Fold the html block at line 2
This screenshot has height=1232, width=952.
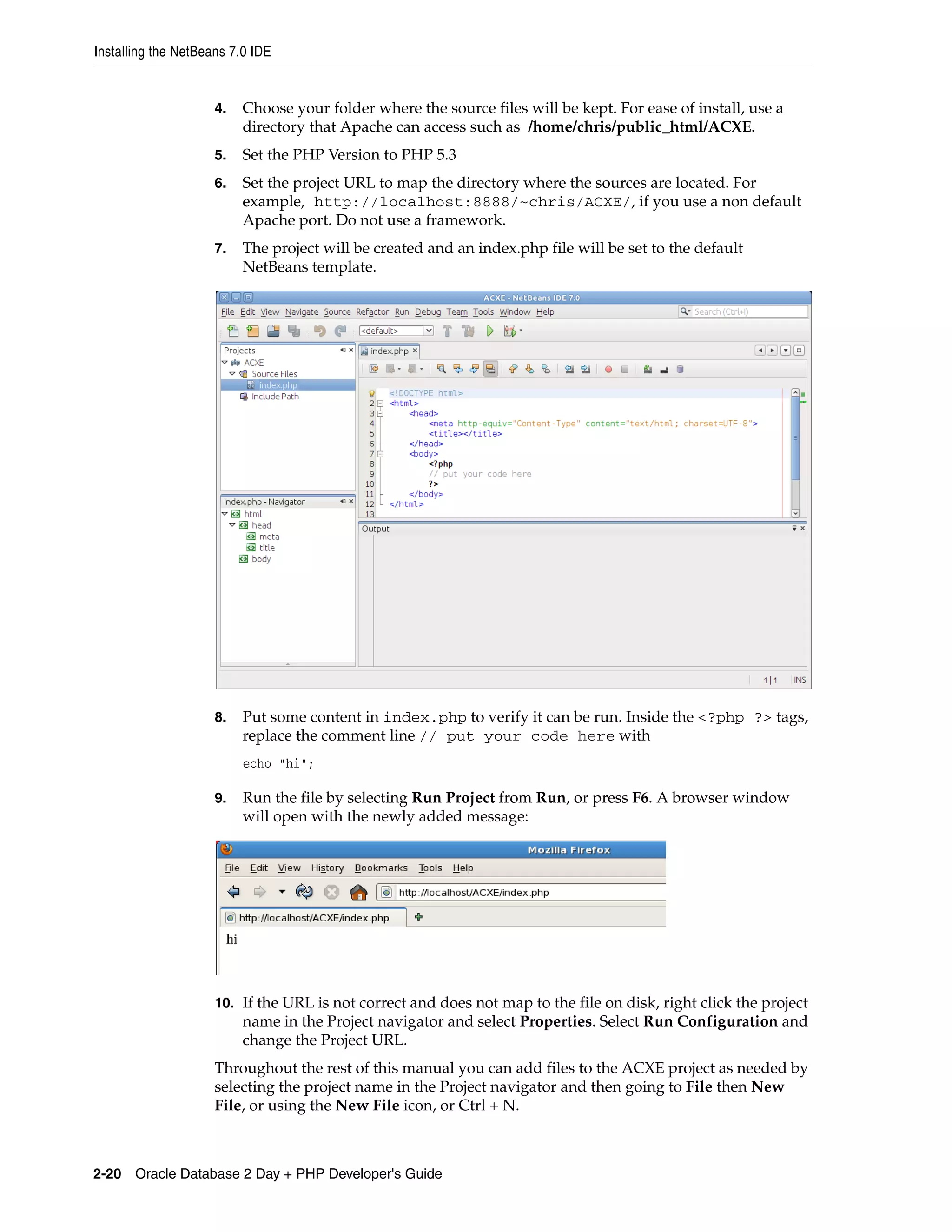click(x=381, y=404)
